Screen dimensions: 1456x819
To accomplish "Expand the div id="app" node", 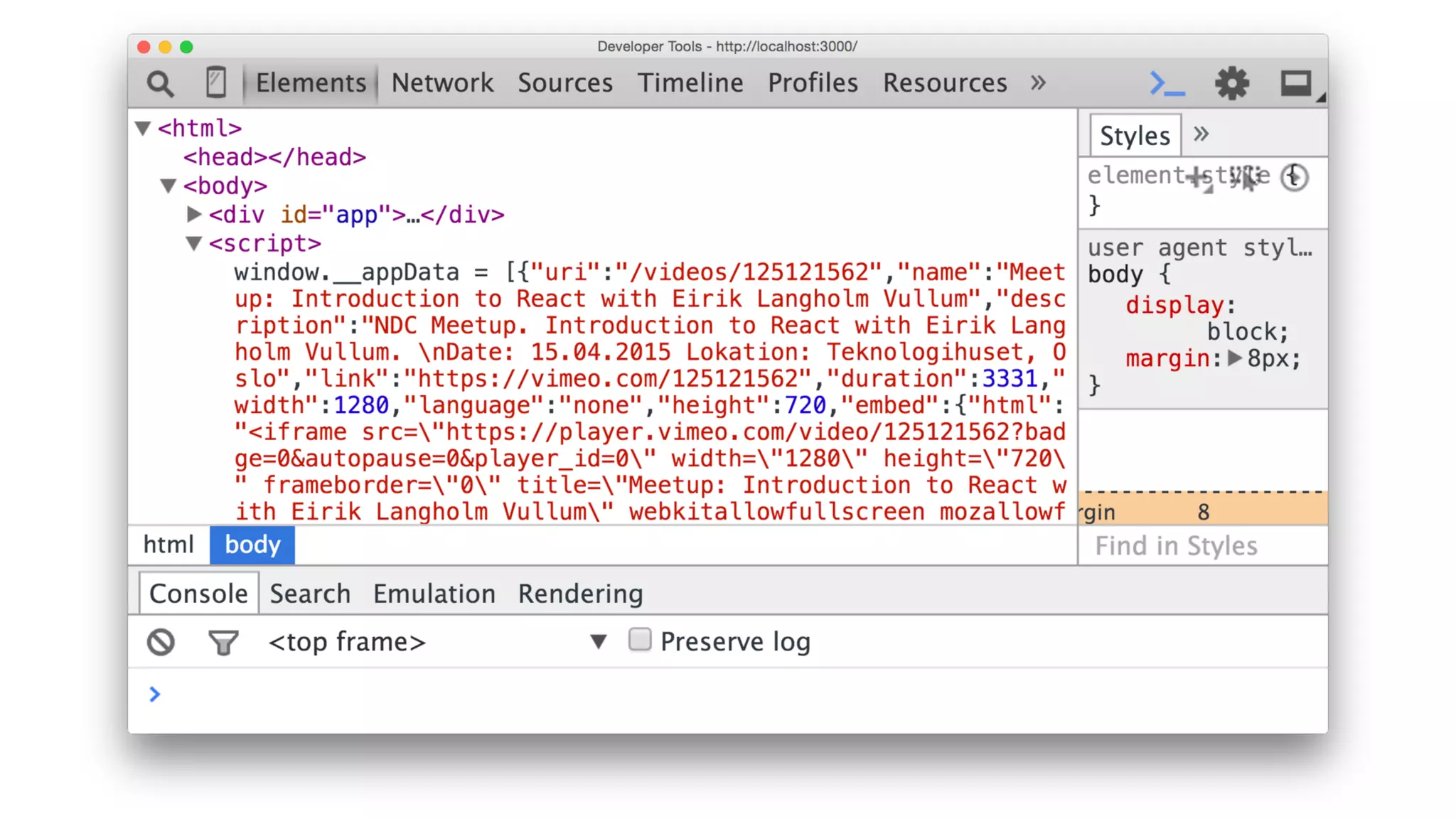I will (x=193, y=214).
